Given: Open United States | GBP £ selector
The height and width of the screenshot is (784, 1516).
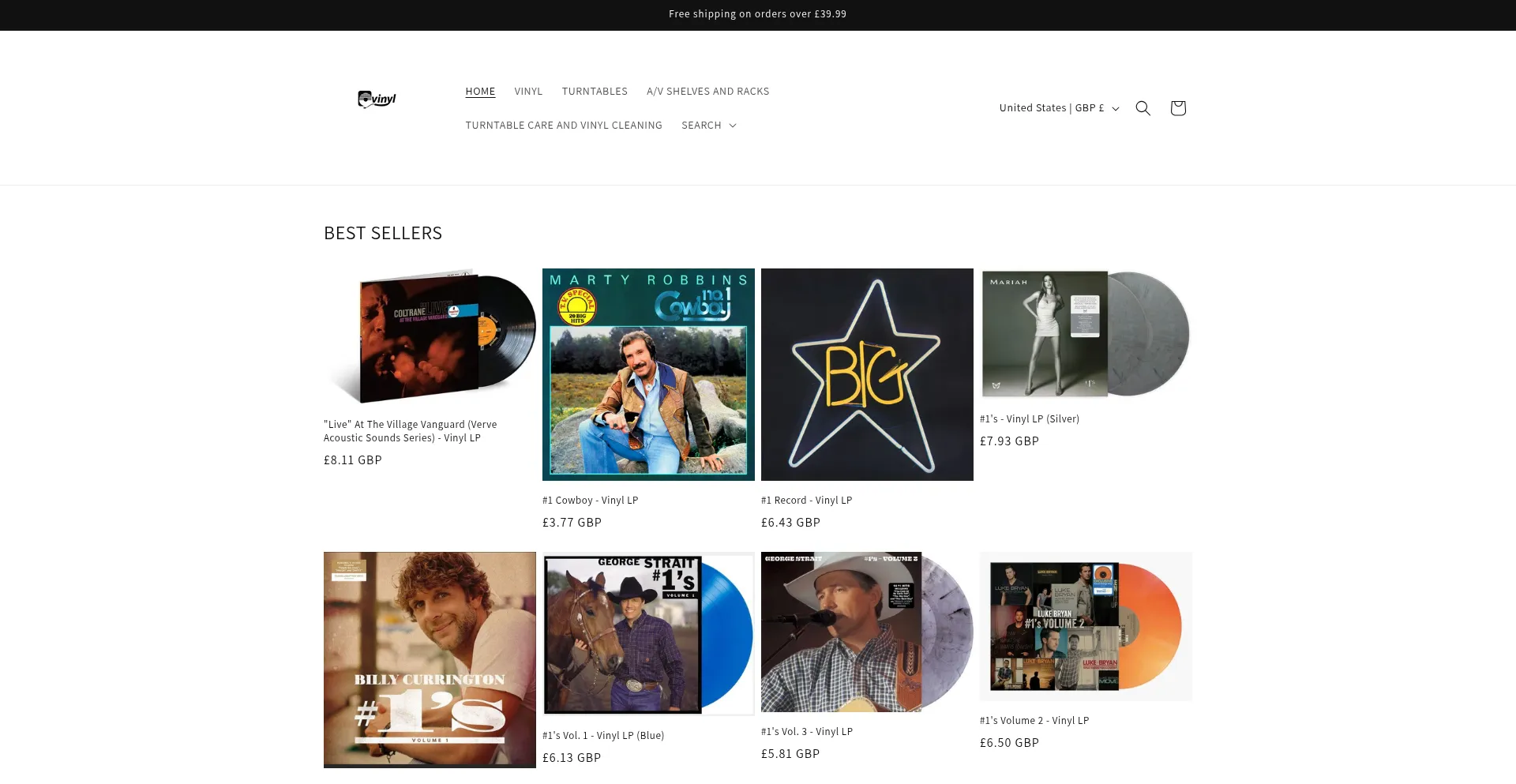Looking at the screenshot, I should [1059, 108].
